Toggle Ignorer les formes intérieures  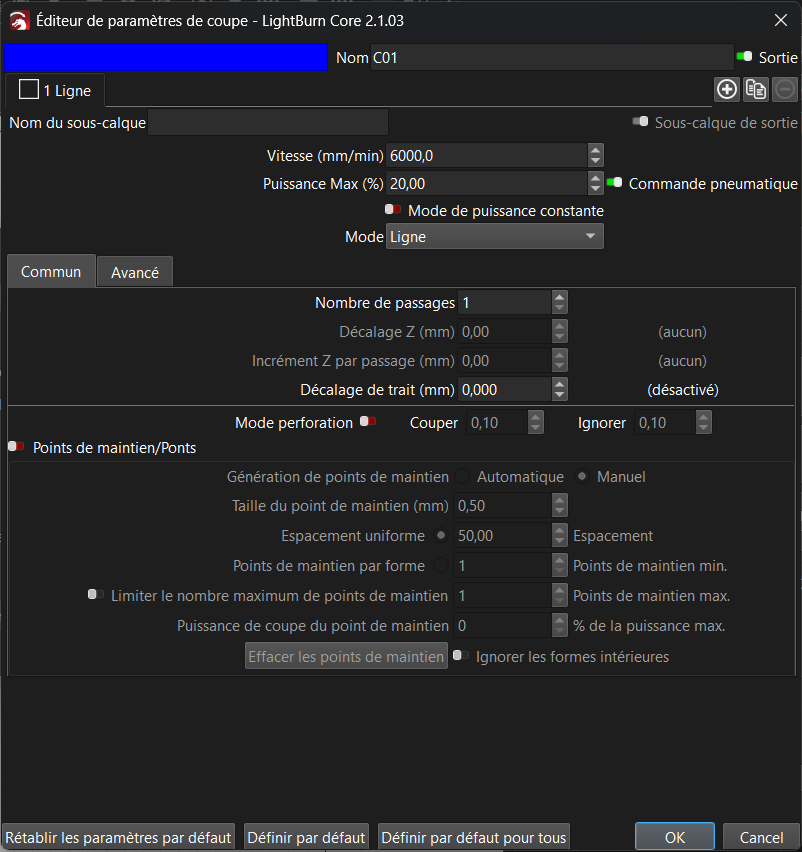[461, 655]
